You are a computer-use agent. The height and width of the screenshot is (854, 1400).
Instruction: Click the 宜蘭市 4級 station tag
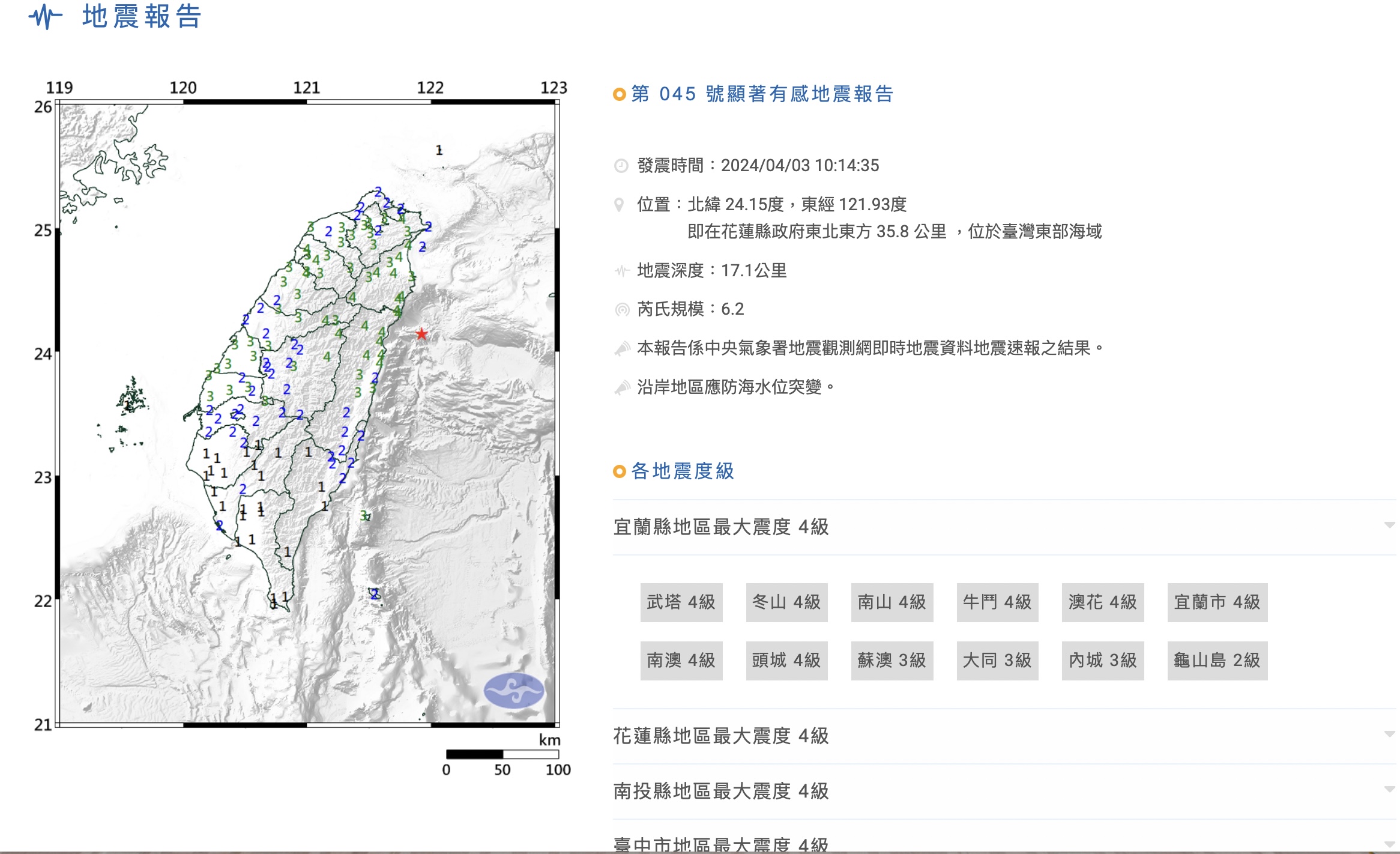[1217, 602]
